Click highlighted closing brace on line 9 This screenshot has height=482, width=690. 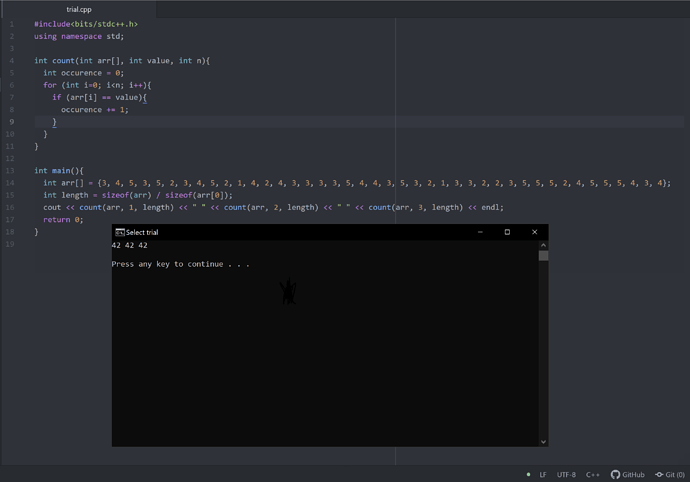[54, 122]
